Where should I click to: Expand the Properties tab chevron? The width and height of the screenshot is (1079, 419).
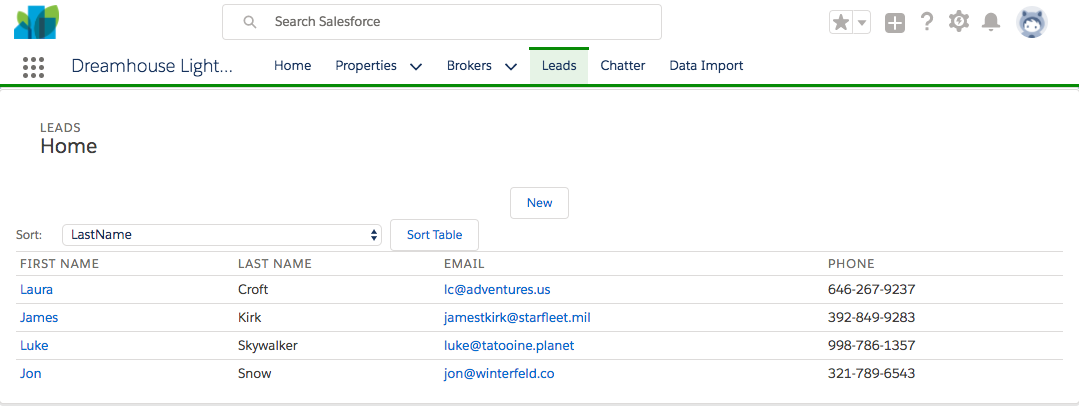click(416, 67)
